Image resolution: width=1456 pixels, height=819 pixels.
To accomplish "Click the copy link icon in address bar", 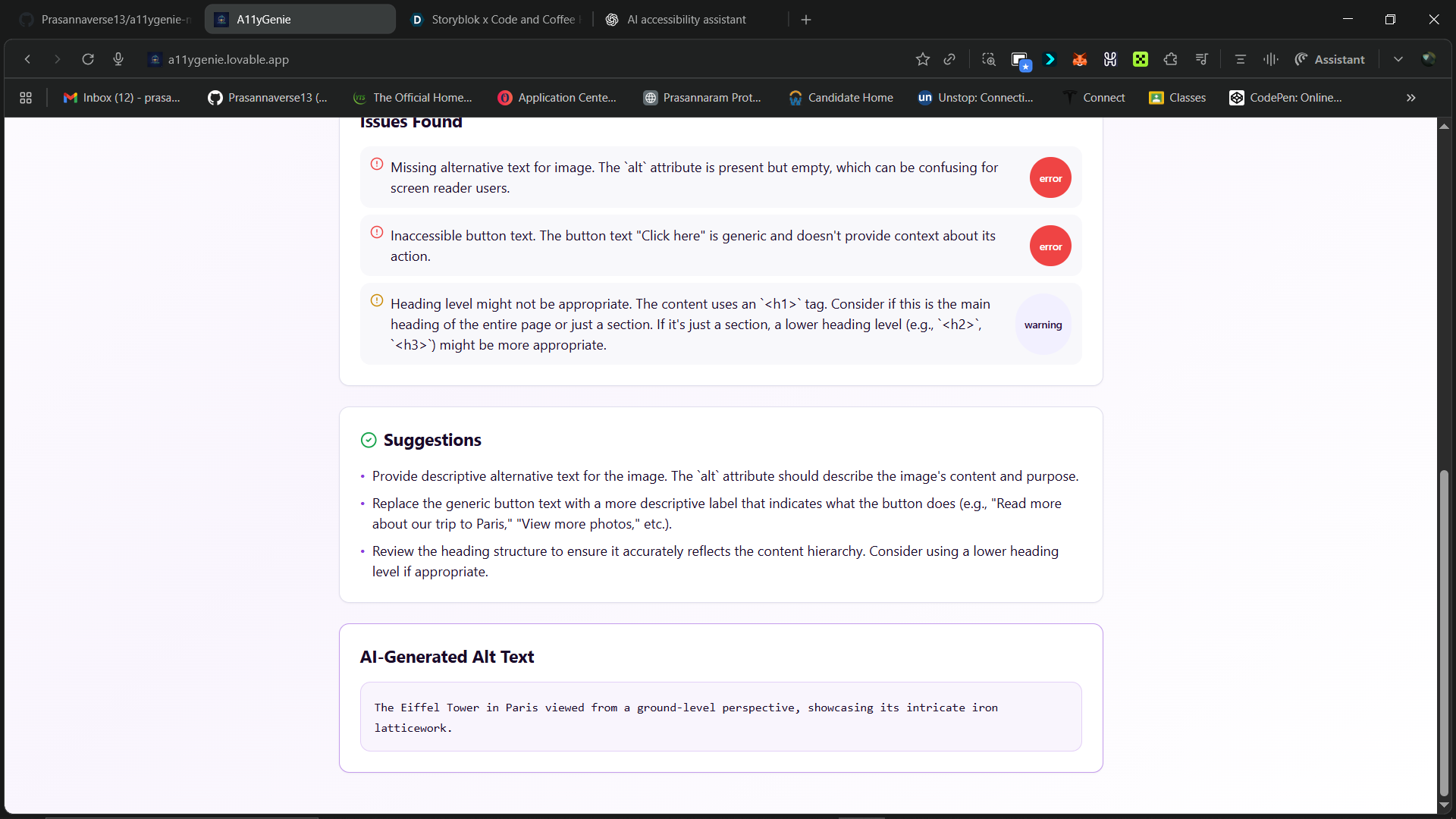I will (x=949, y=59).
